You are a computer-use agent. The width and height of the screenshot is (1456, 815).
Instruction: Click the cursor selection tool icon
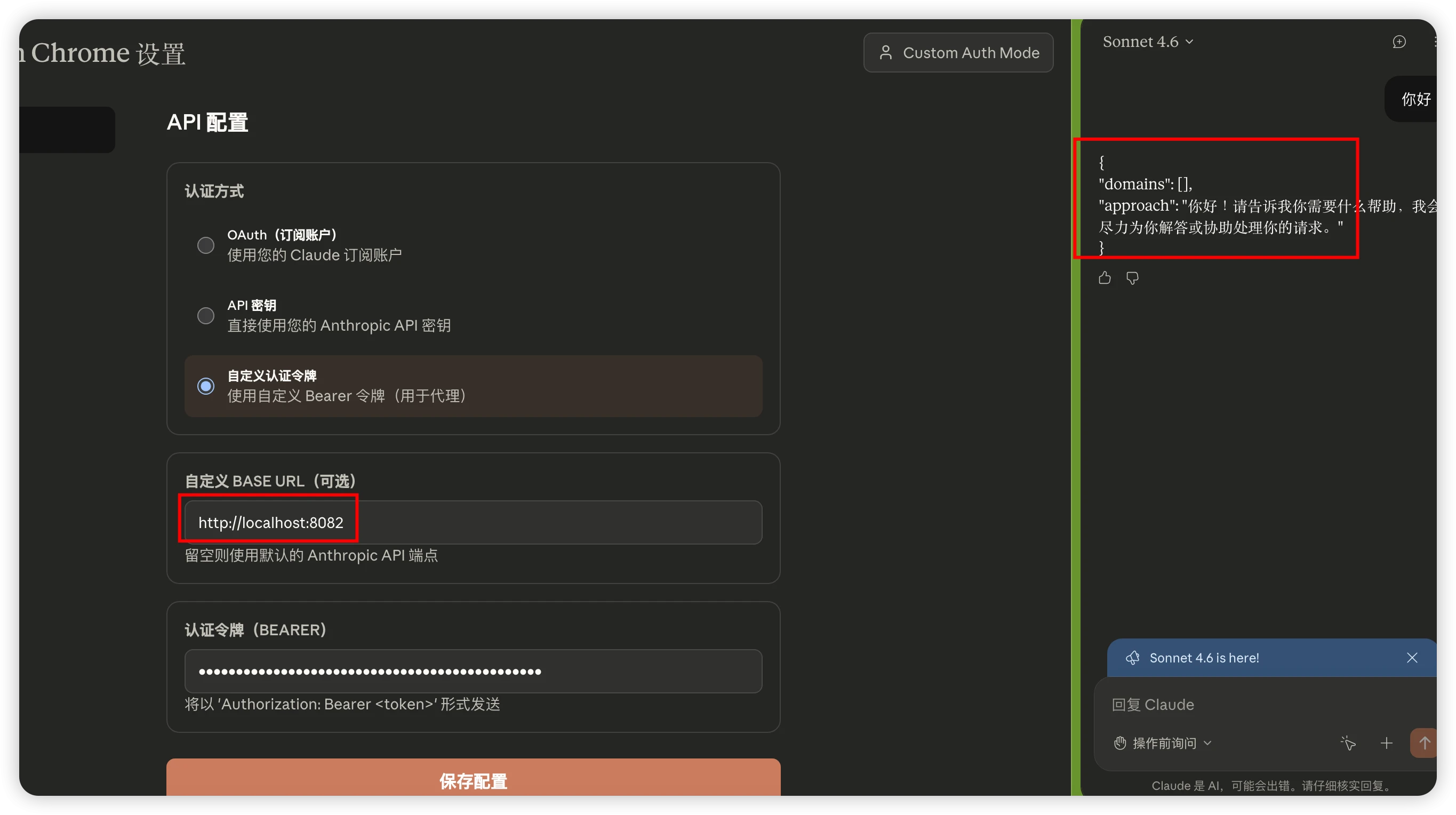pyautogui.click(x=1348, y=743)
